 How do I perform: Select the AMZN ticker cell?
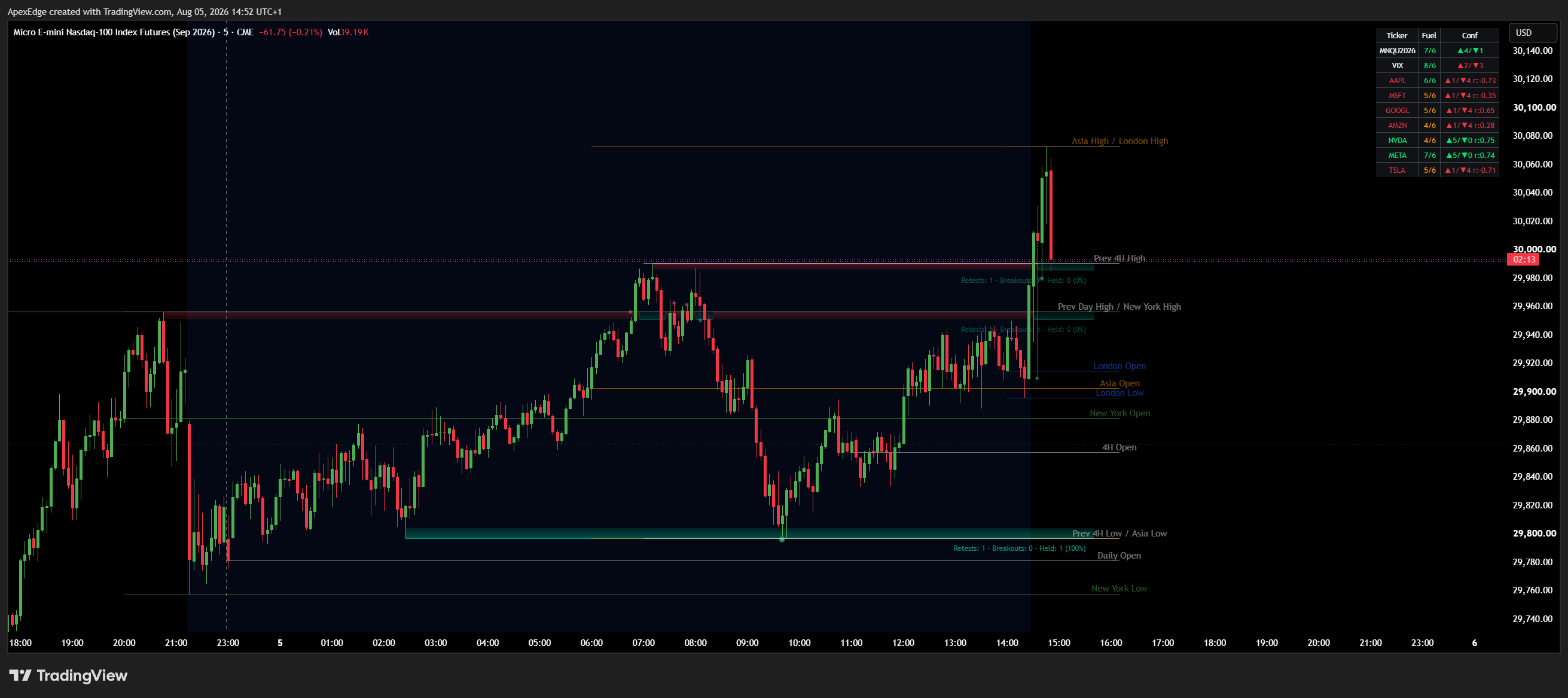(x=1397, y=126)
